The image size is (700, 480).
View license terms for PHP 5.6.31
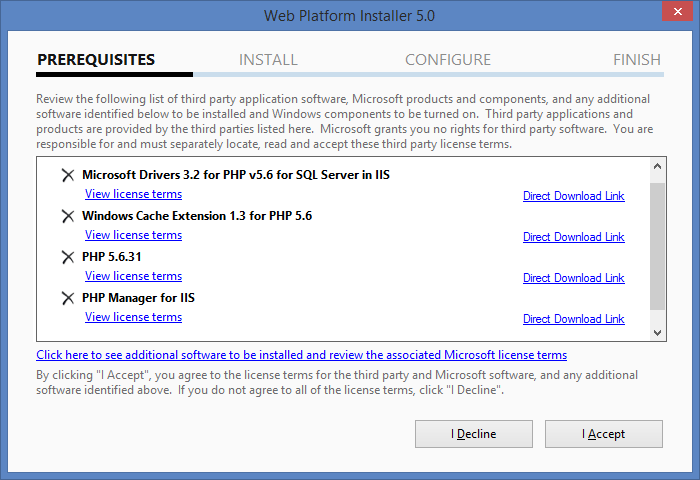pos(133,276)
